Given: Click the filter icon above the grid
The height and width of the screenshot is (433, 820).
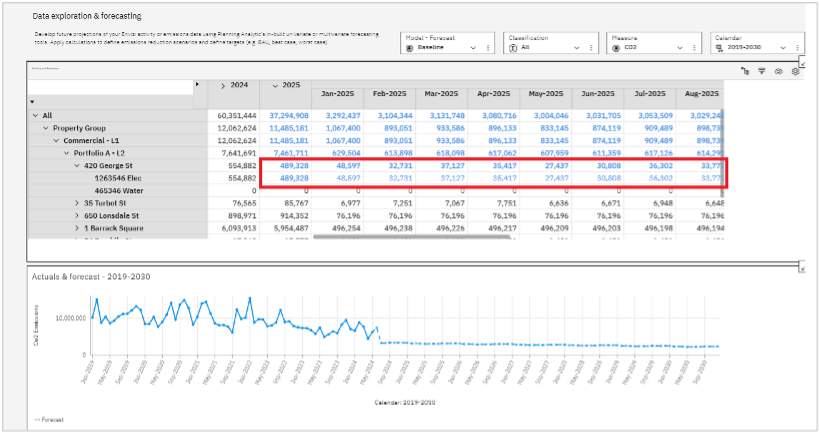Looking at the screenshot, I should click(x=762, y=71).
